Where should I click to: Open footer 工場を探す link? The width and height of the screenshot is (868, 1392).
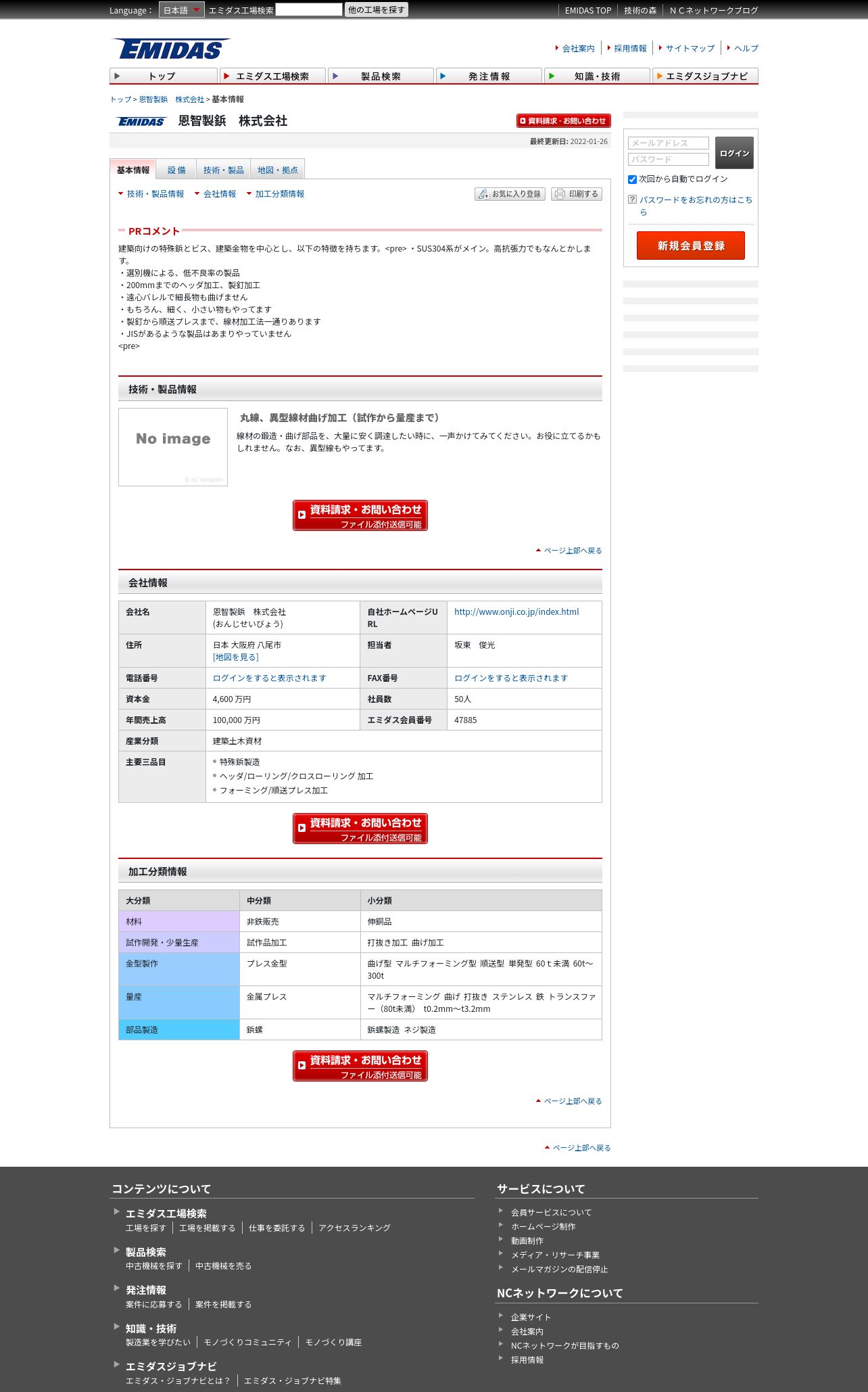click(146, 1228)
